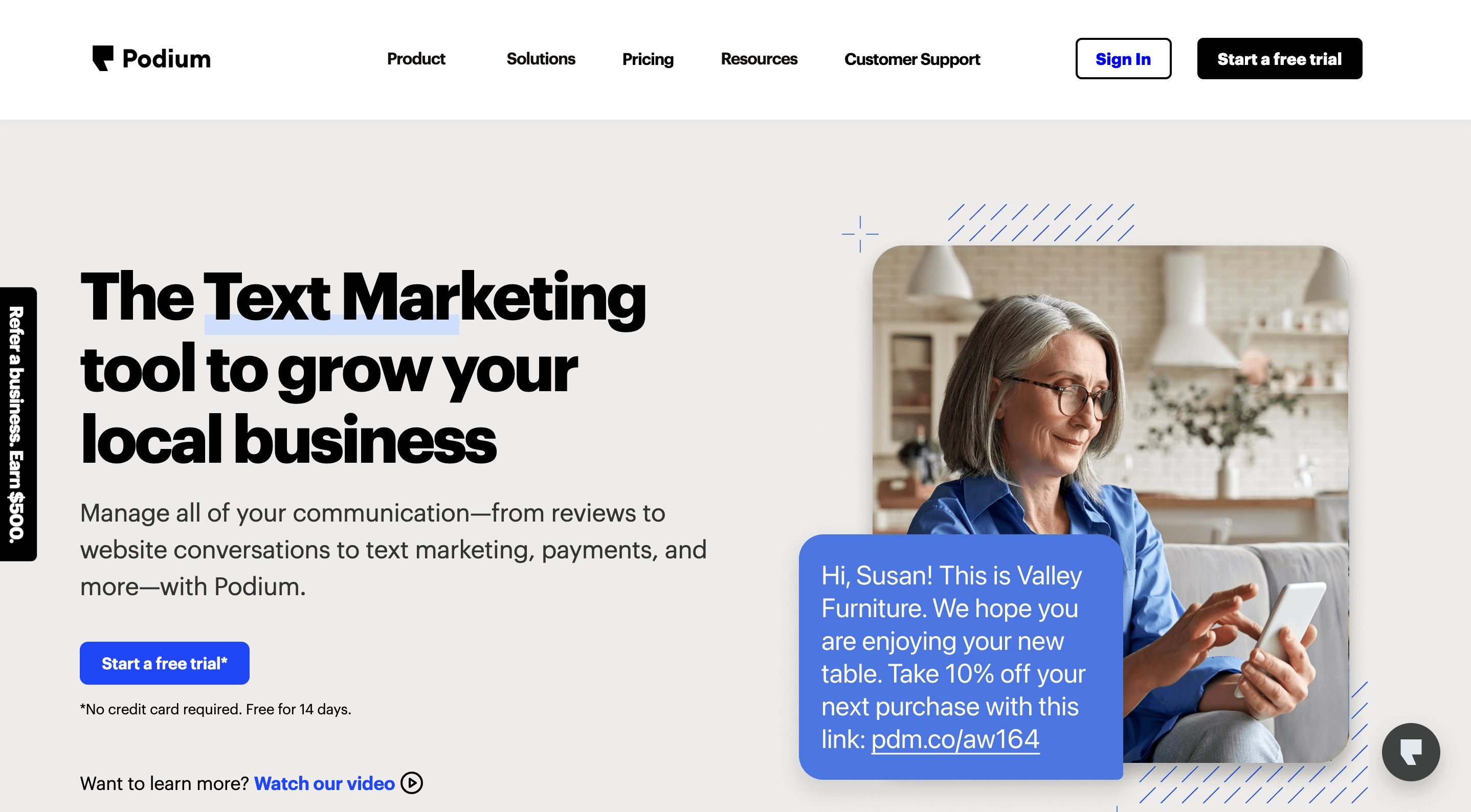1471x812 pixels.
Task: Open the Podium chat widget bubble
Action: click(x=1411, y=752)
